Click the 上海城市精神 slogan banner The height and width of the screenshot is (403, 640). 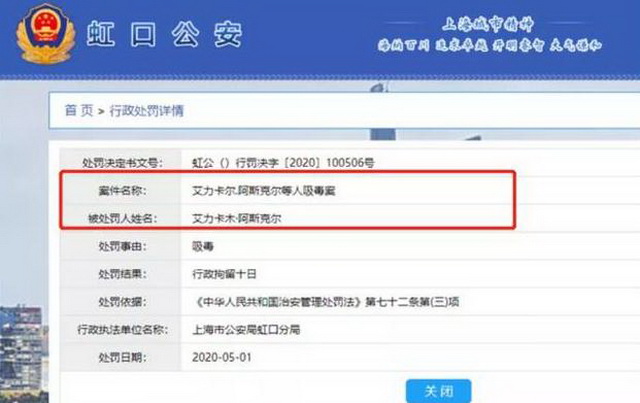tap(489, 34)
